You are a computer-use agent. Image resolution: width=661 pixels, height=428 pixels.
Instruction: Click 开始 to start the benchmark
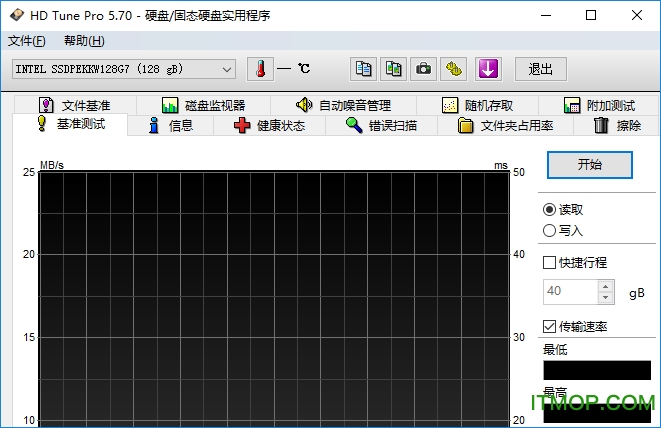[590, 164]
